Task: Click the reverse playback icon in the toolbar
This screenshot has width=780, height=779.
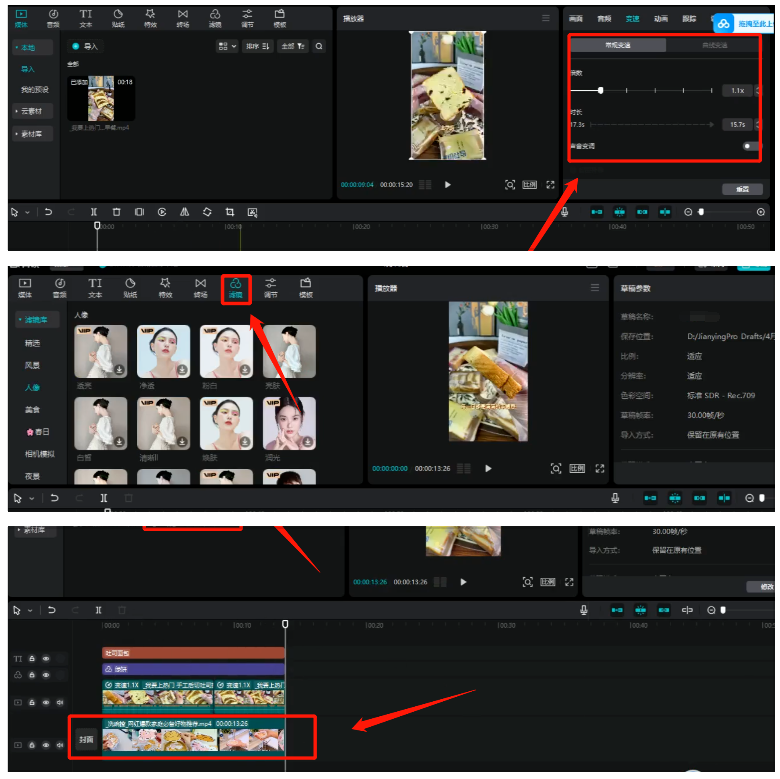Action: (161, 212)
